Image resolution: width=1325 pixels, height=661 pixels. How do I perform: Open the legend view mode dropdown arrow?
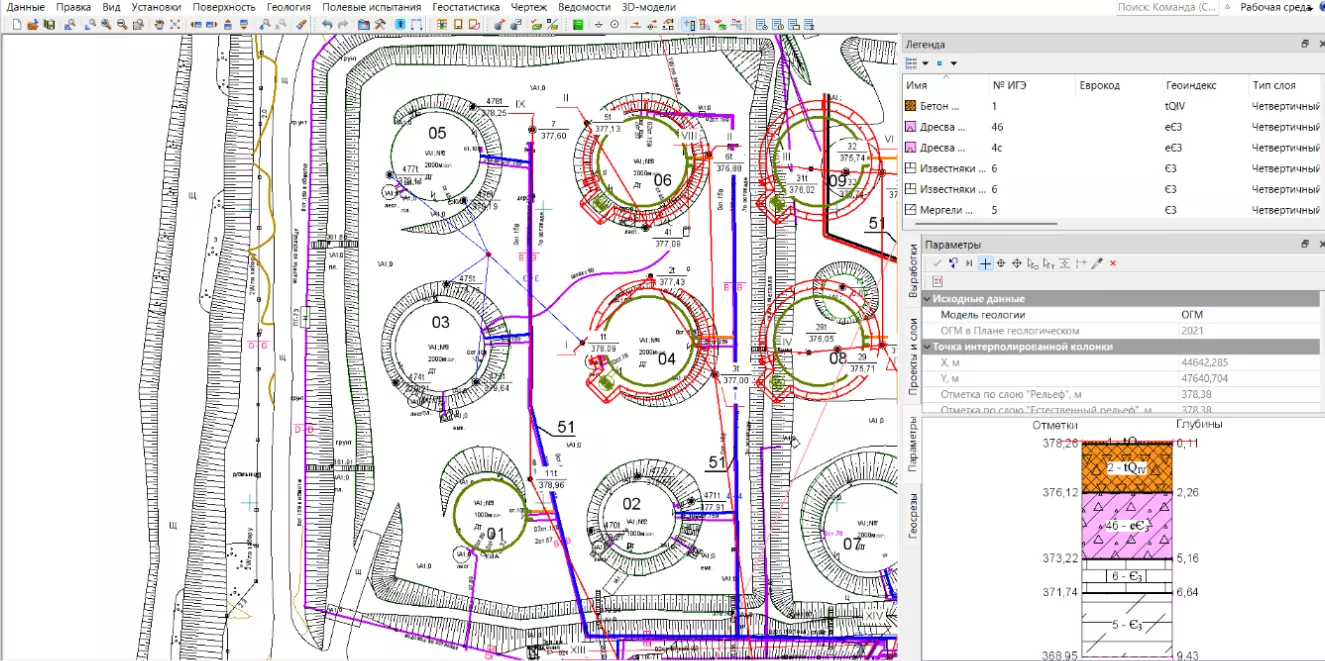[x=926, y=63]
